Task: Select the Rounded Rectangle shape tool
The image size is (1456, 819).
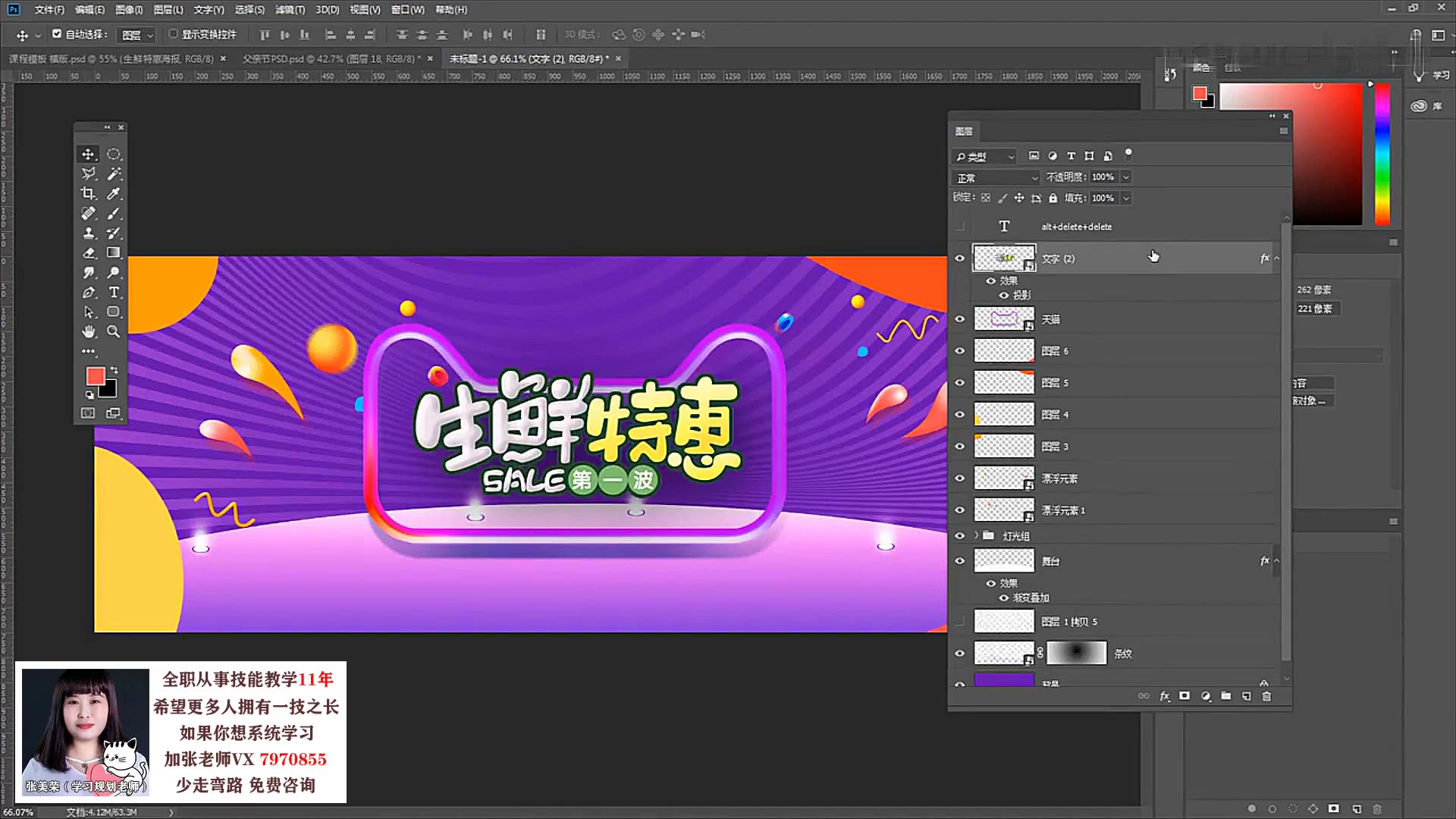Action: [114, 312]
